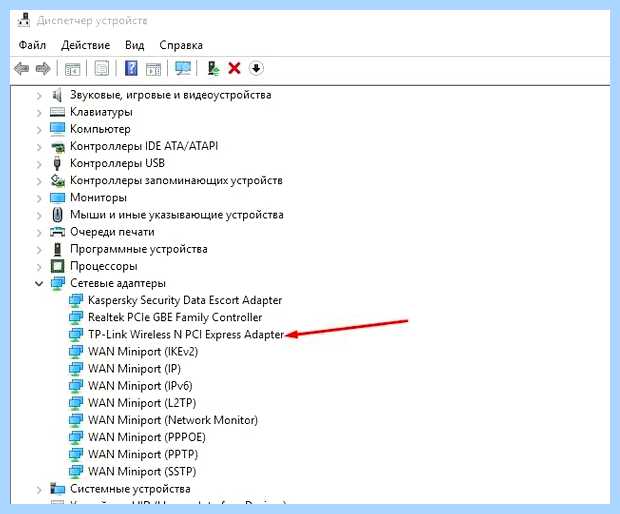The width and height of the screenshot is (620, 514).
Task: Expand Контроллеры запоминающих устройств node
Action: coord(39,181)
